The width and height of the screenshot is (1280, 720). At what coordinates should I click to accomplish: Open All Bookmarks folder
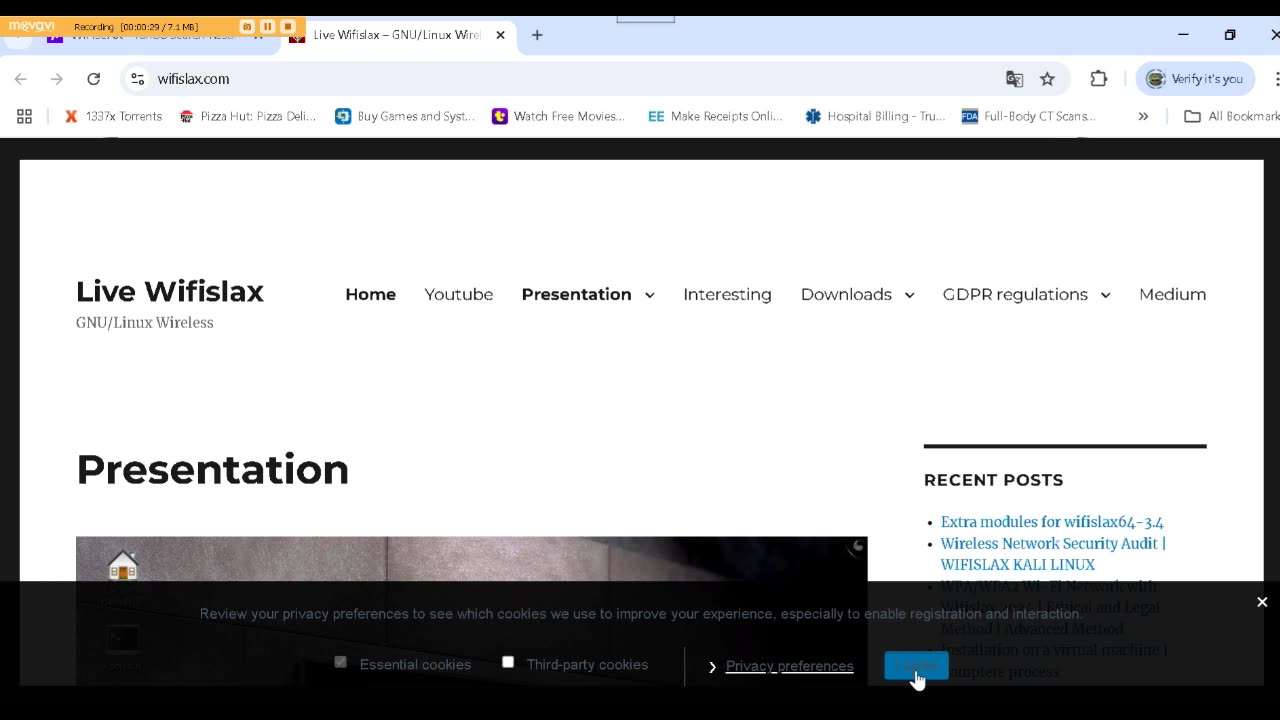(1232, 116)
